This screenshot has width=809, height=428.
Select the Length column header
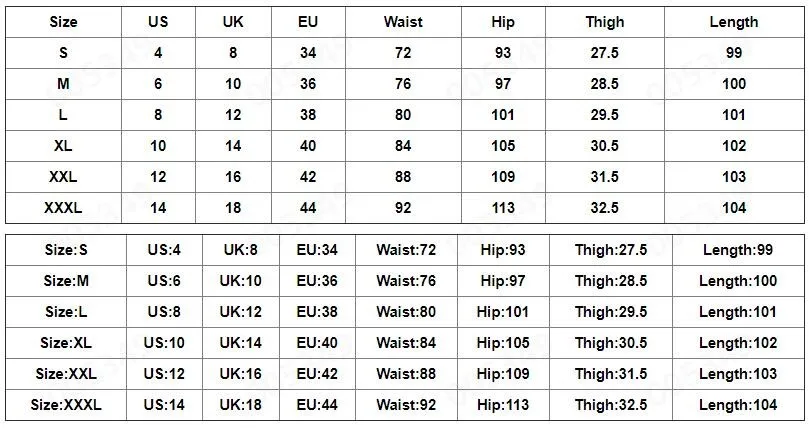[x=734, y=22]
